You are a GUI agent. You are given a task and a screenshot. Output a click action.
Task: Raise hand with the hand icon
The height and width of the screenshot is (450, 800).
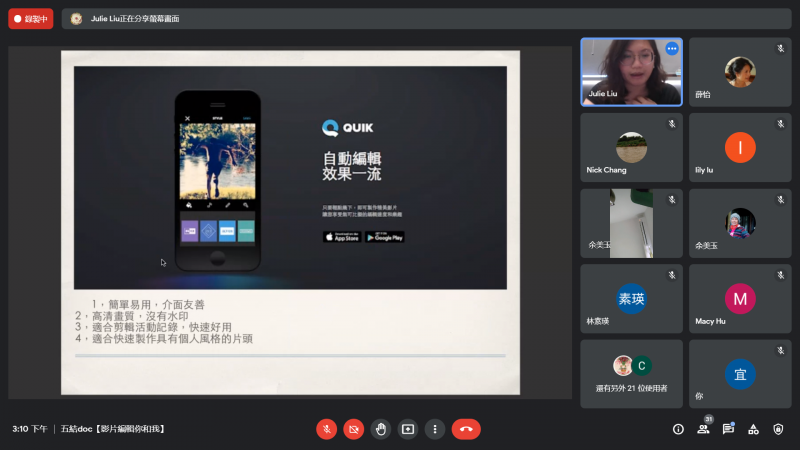[381, 429]
